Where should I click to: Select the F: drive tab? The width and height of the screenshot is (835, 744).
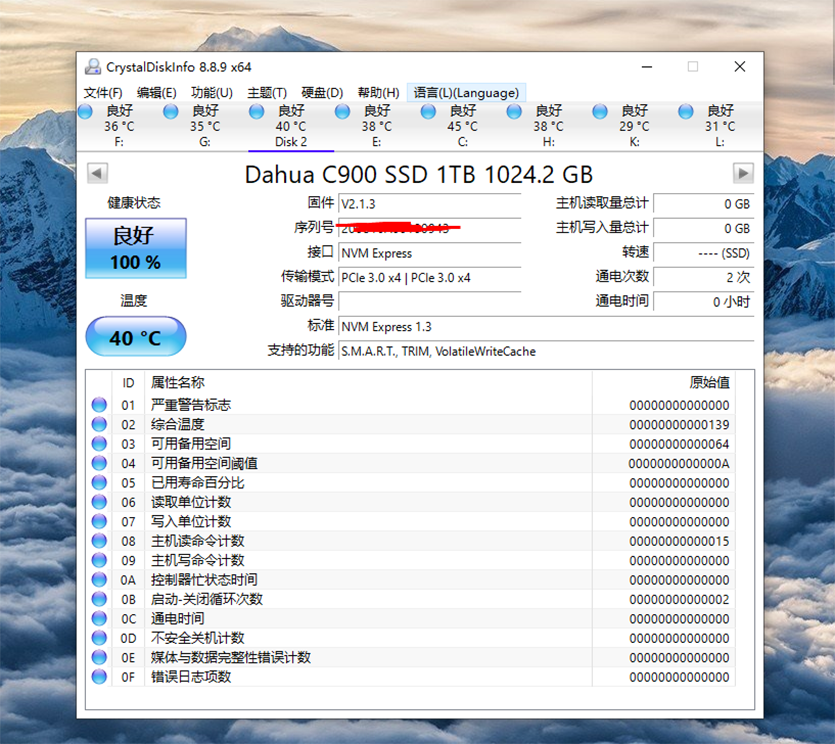[119, 126]
